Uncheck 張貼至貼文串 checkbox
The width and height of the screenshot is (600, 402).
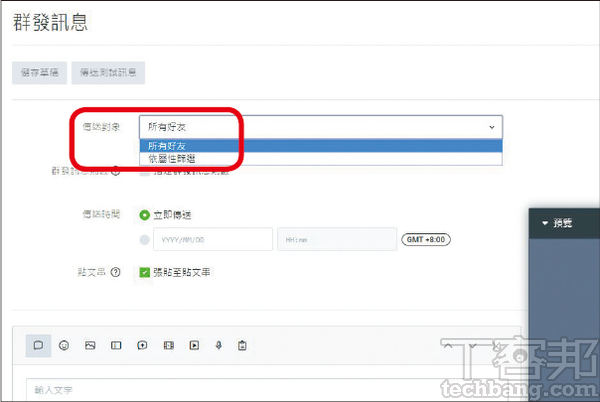coord(144,272)
